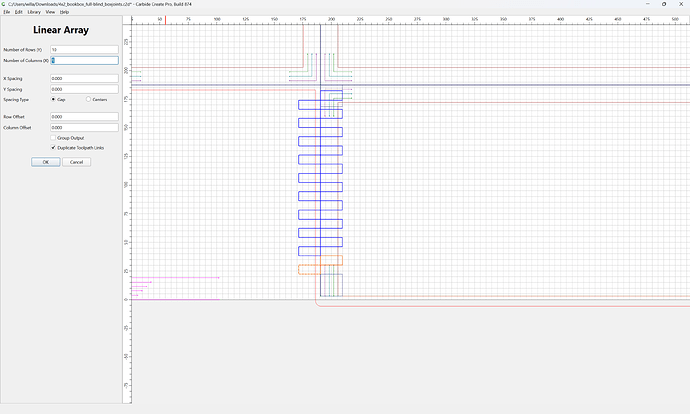Focus the X Spacing field

(x=84, y=78)
